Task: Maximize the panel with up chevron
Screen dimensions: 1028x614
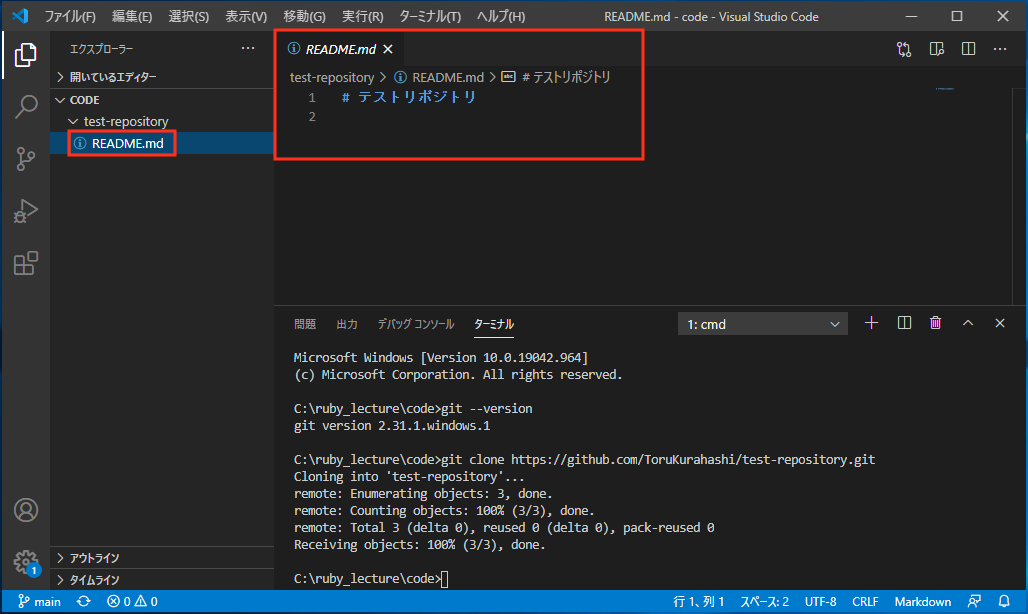Action: (x=968, y=323)
